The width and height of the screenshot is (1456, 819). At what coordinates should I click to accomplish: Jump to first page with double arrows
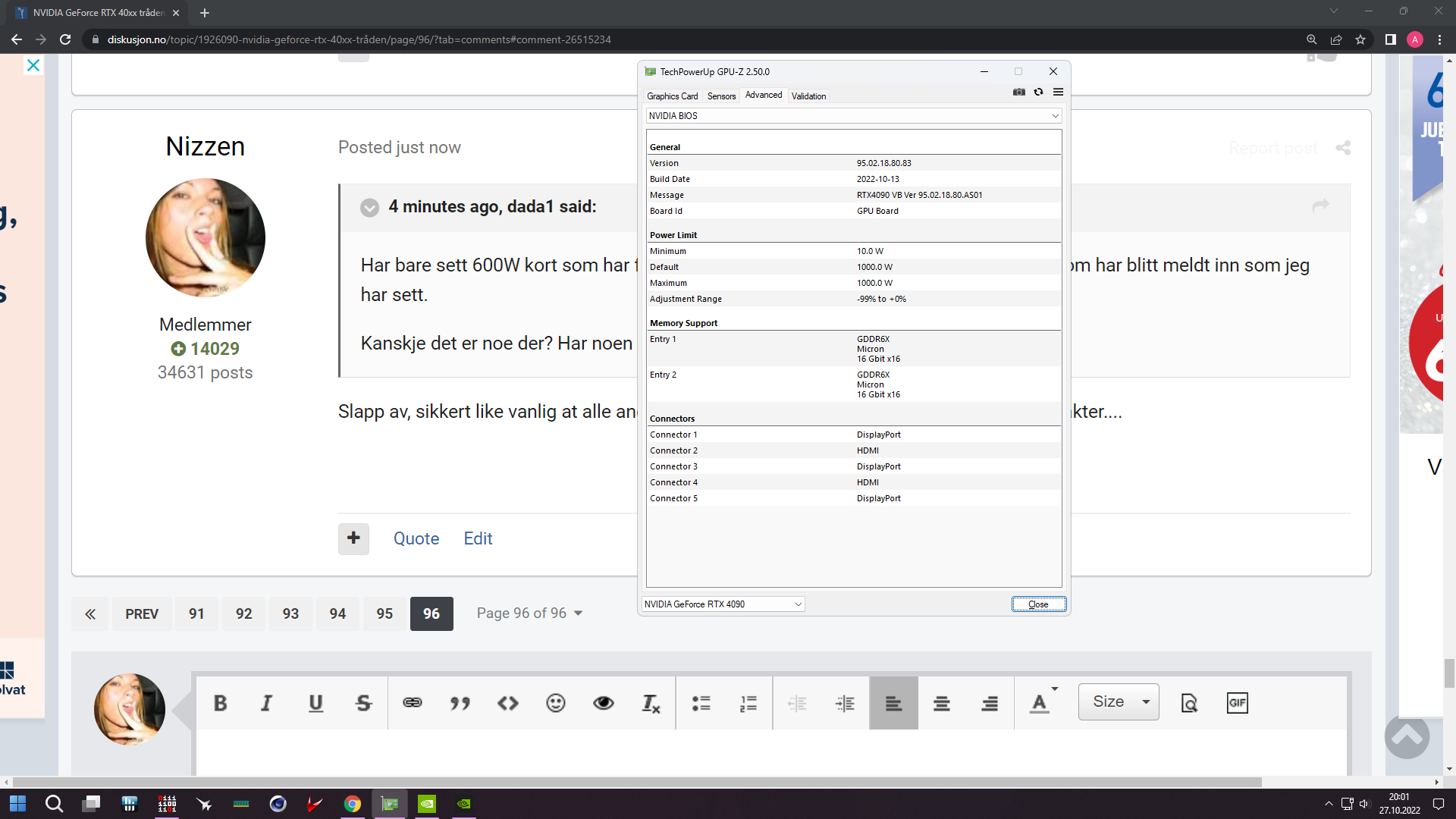[90, 613]
